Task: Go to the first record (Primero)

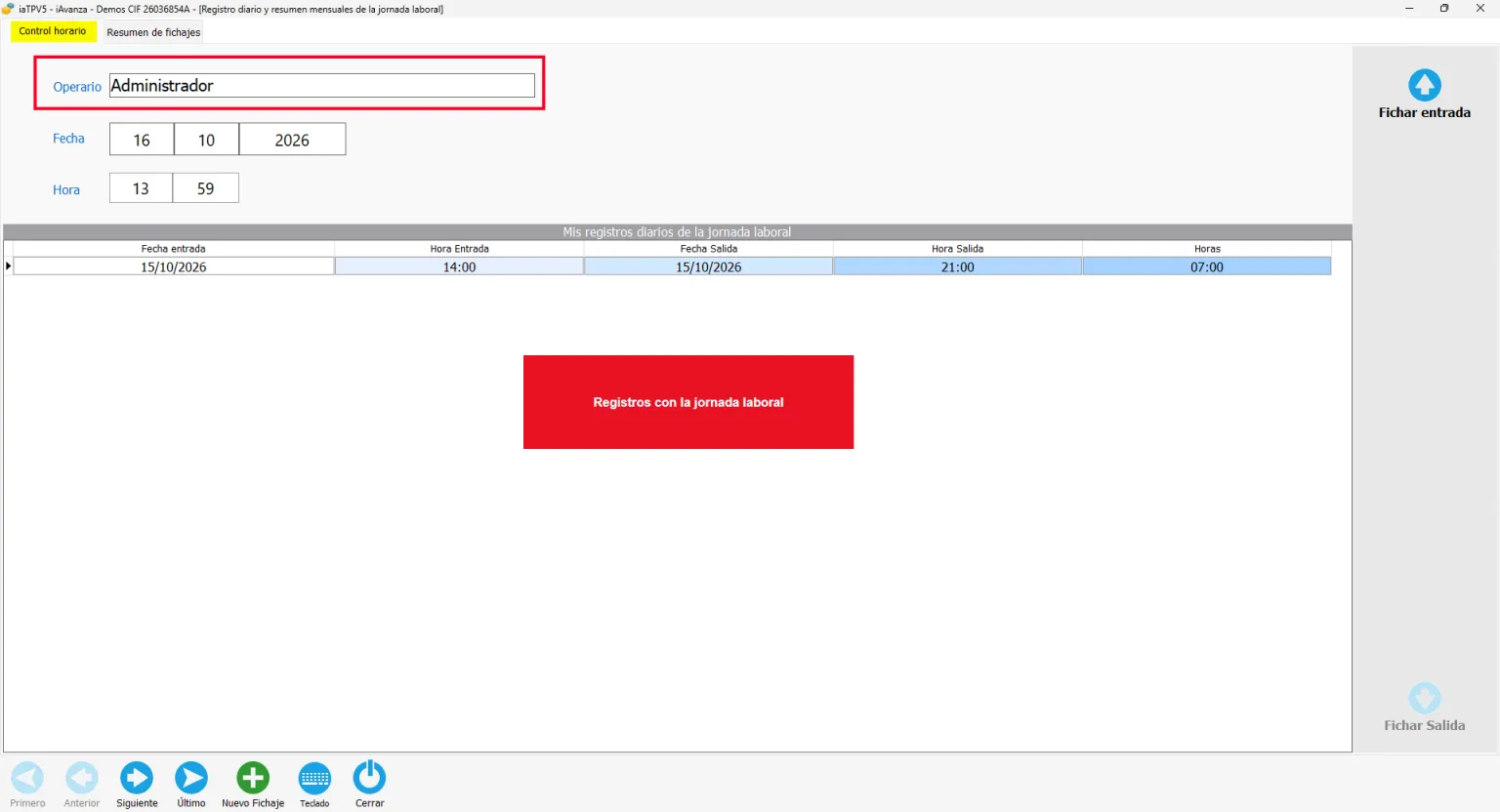Action: coord(27,778)
